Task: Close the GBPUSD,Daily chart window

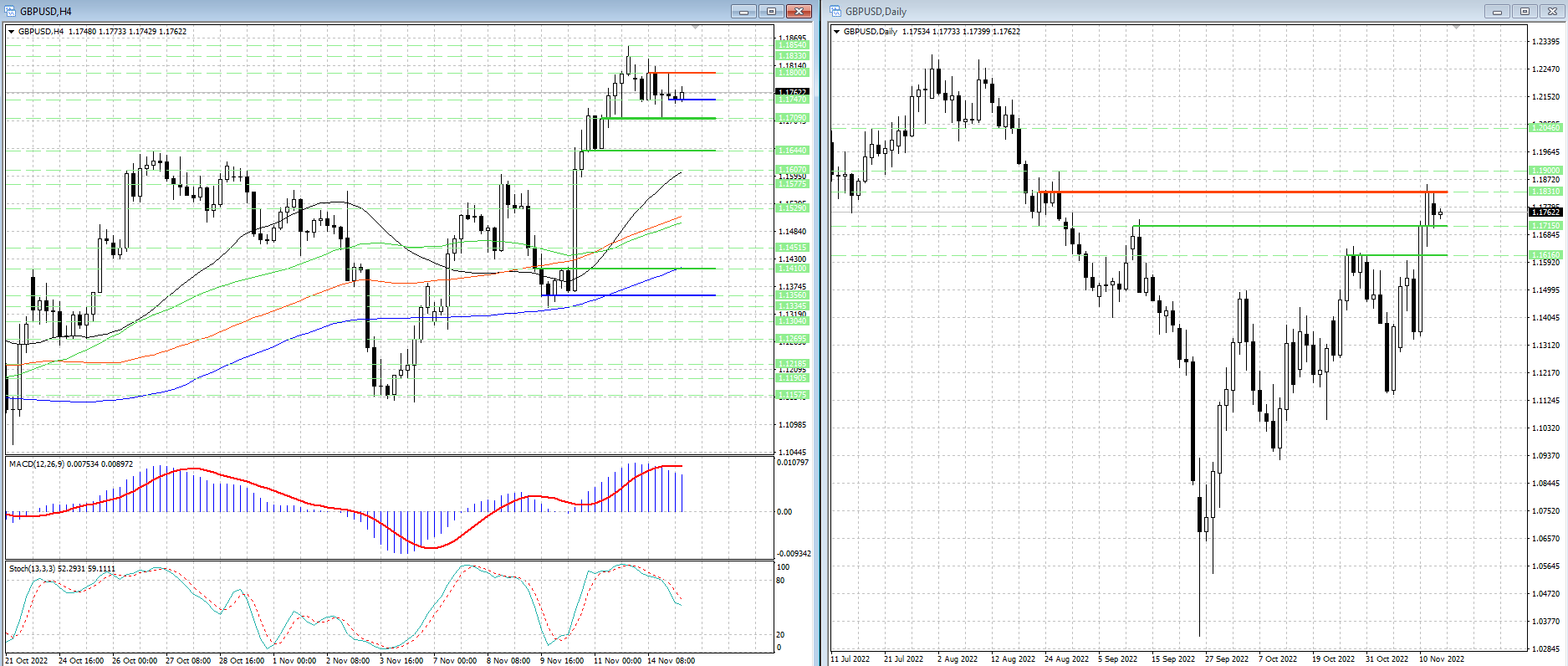Action: [1551, 11]
